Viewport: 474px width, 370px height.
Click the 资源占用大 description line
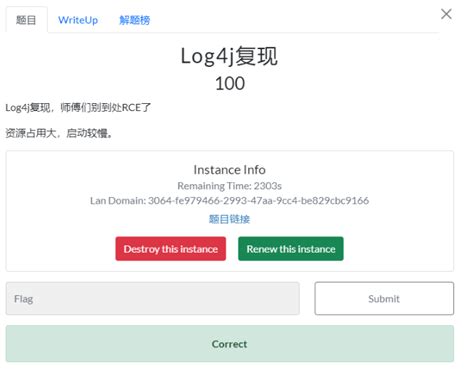pos(59,133)
